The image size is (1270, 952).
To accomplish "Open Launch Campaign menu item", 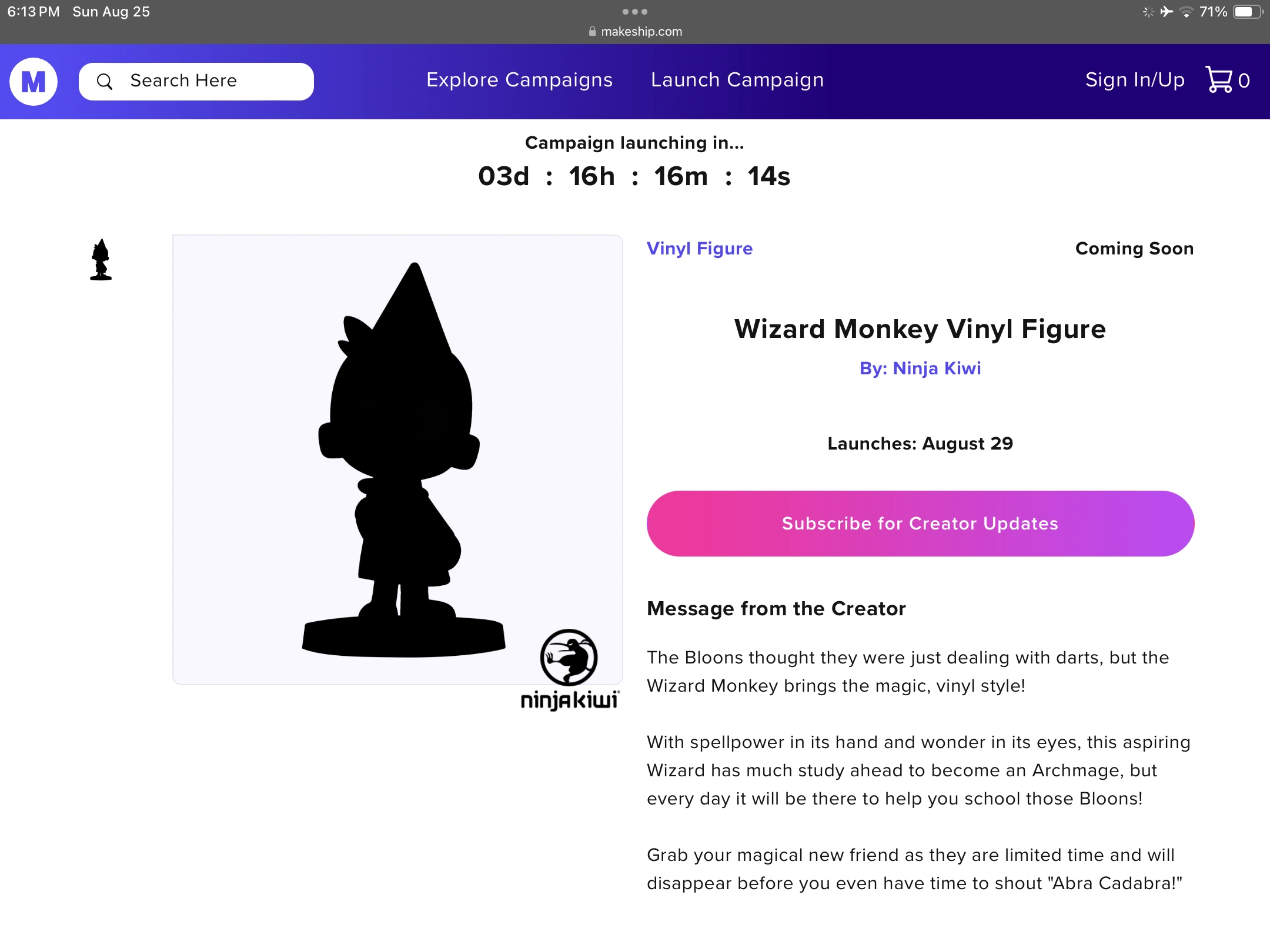I will point(737,80).
